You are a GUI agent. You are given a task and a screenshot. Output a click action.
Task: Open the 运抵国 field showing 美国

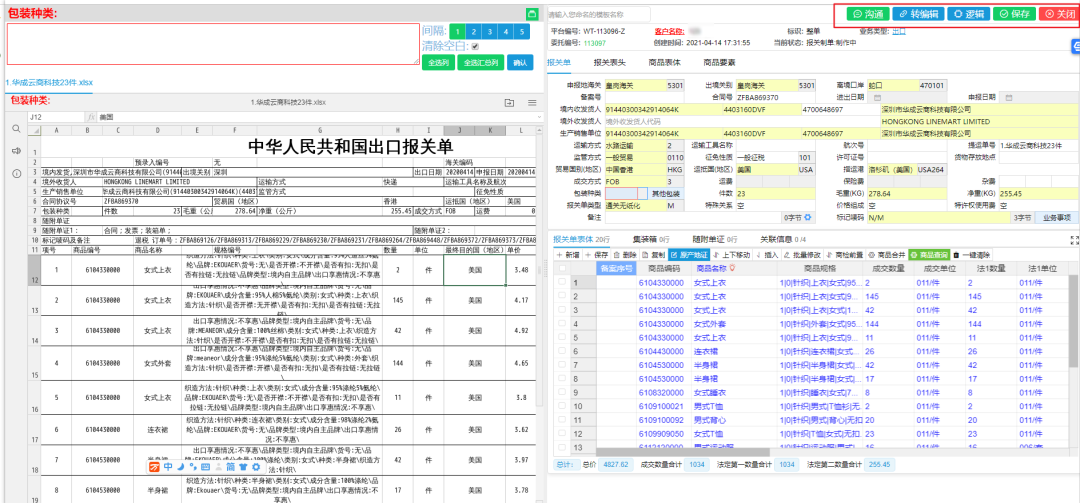tap(767, 170)
